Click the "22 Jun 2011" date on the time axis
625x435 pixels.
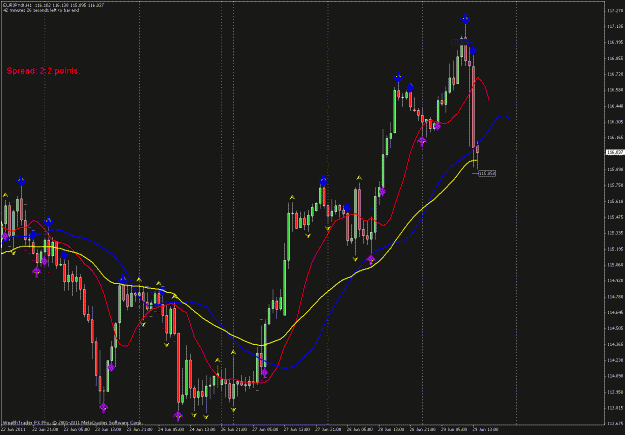[11, 430]
